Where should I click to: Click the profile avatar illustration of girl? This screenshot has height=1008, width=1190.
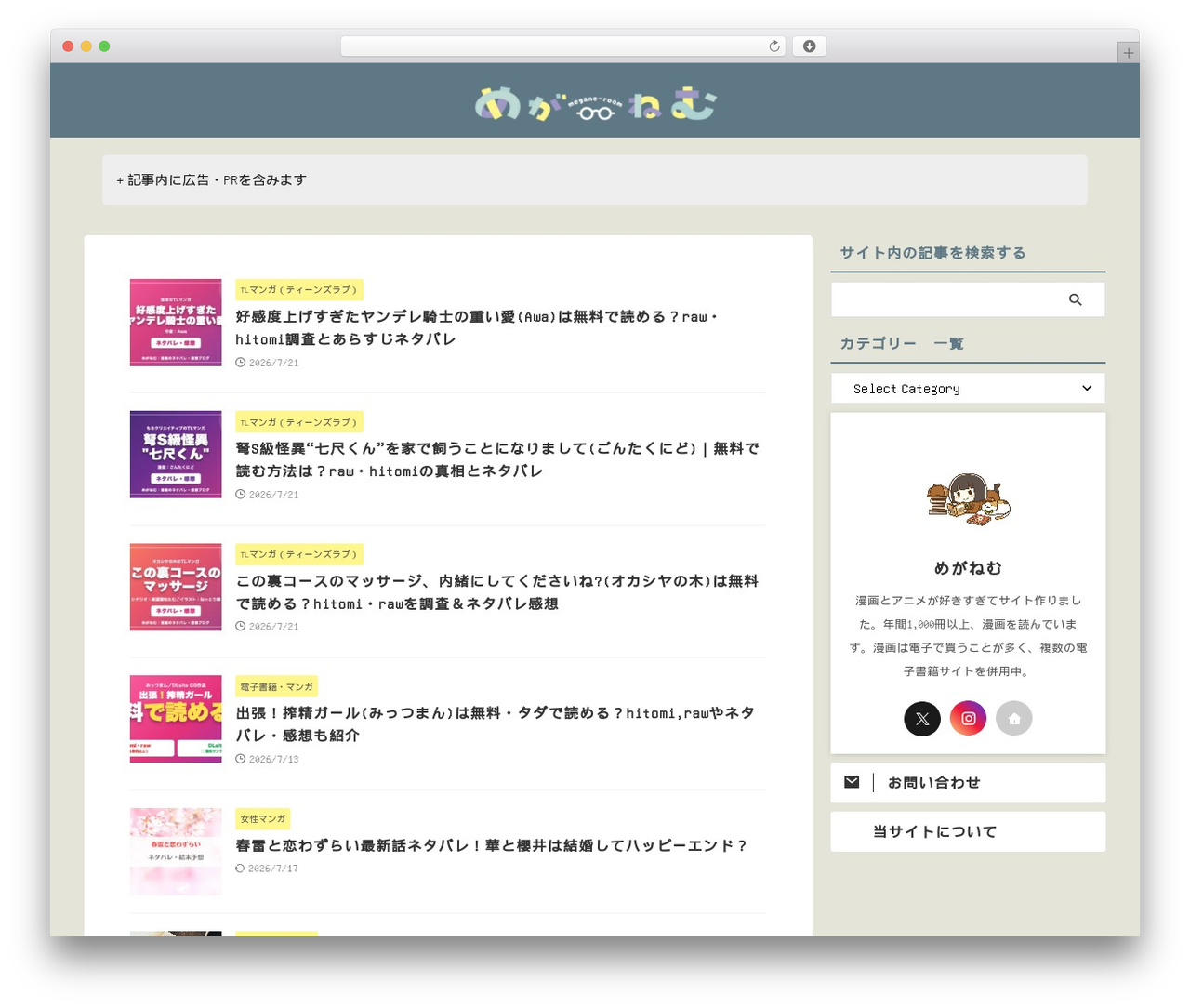(x=969, y=499)
